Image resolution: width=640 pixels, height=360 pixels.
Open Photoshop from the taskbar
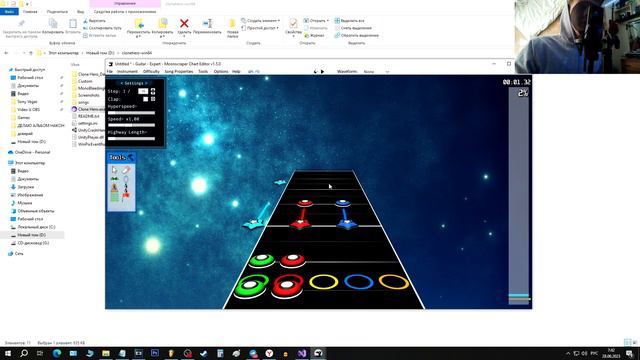point(155,353)
